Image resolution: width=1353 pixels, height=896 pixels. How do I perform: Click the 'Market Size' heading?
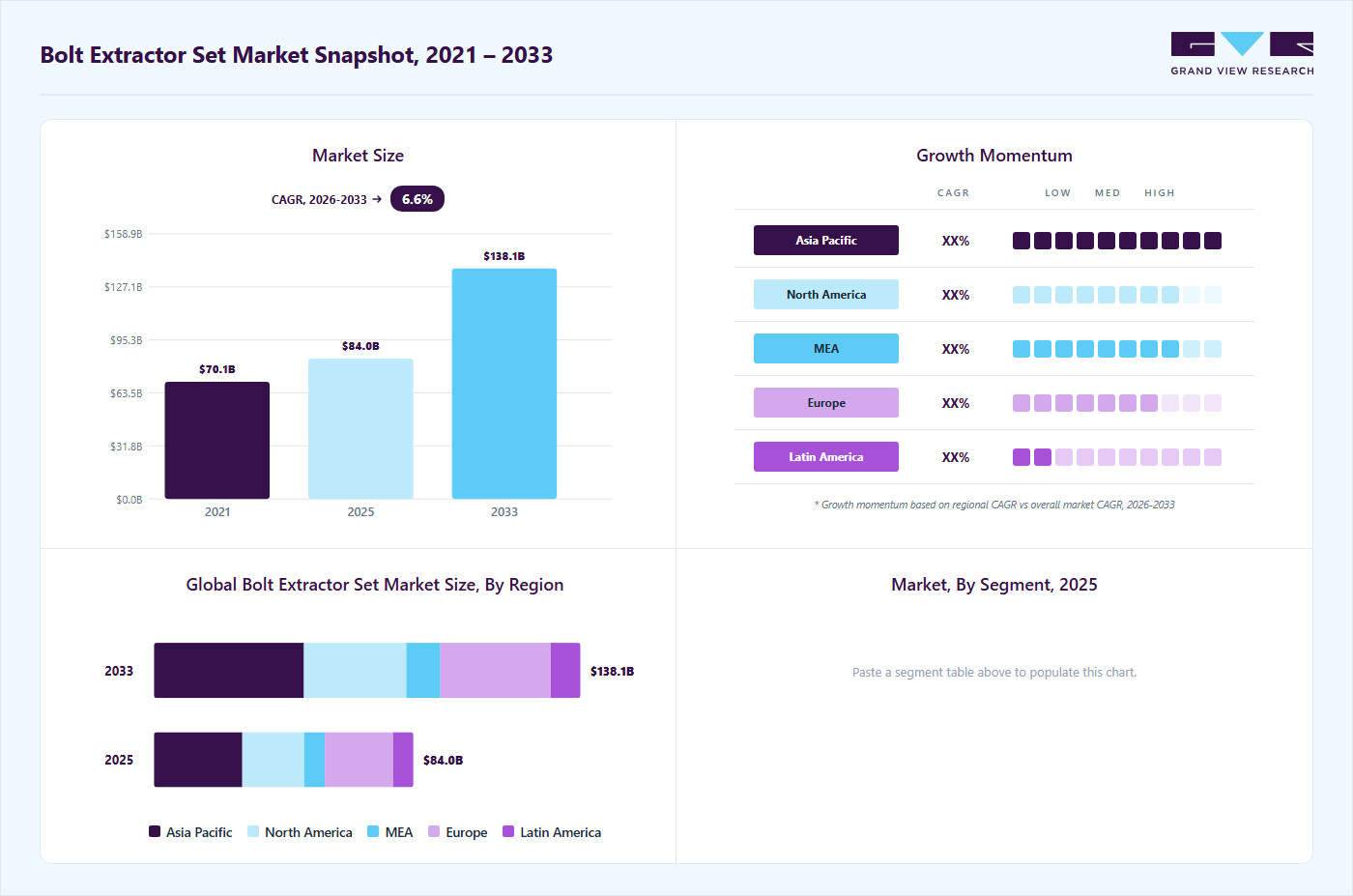click(x=358, y=156)
